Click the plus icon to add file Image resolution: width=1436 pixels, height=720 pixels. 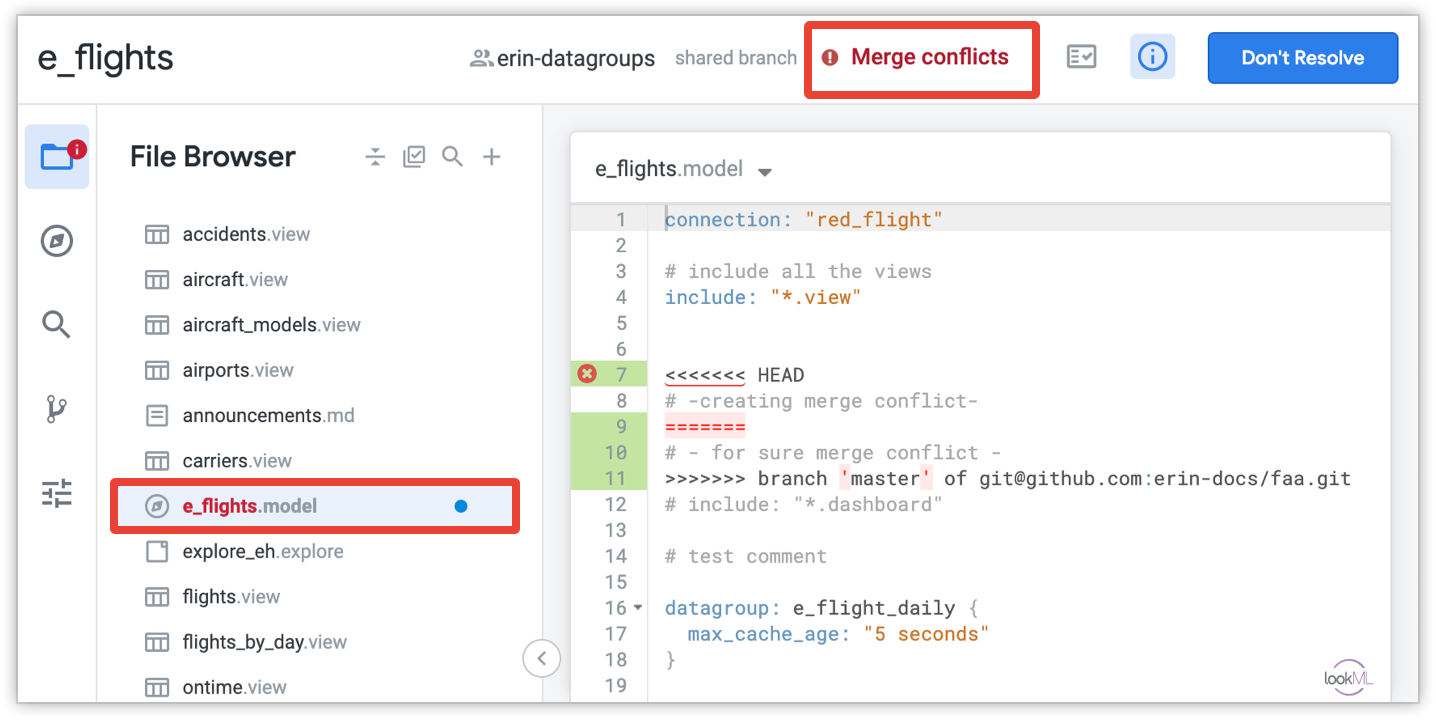[492, 157]
